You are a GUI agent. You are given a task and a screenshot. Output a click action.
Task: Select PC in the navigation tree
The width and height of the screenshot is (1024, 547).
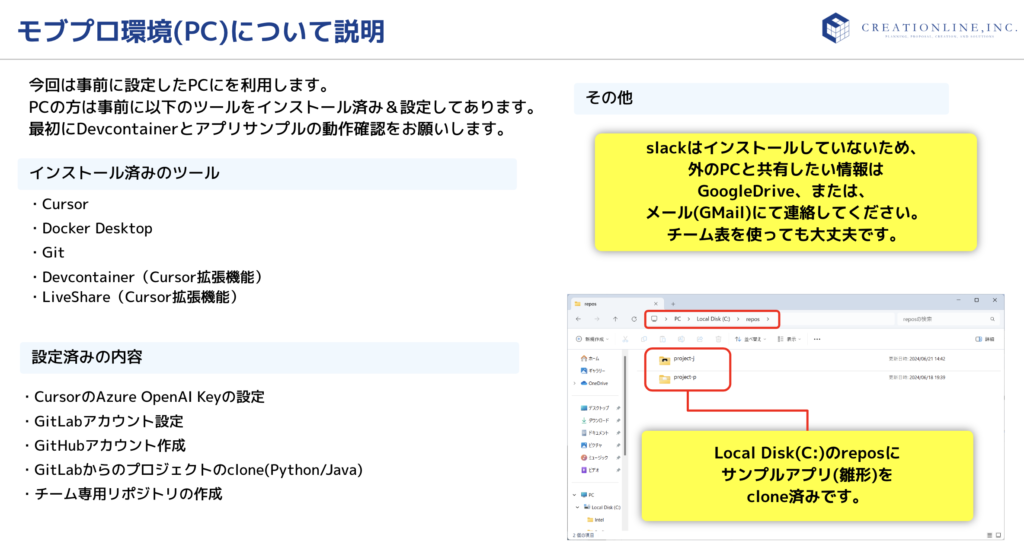588,495
